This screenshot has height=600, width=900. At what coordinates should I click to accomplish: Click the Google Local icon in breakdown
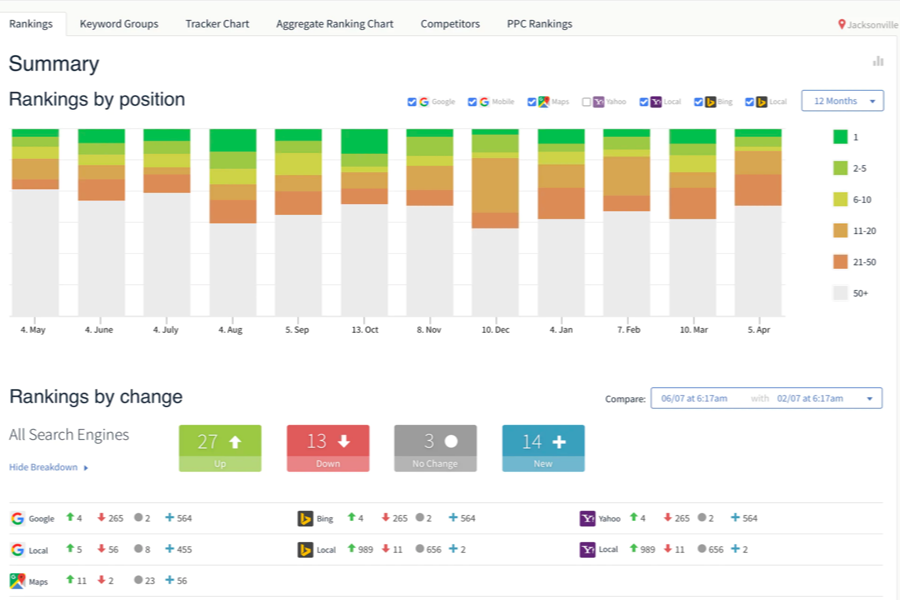pos(17,549)
